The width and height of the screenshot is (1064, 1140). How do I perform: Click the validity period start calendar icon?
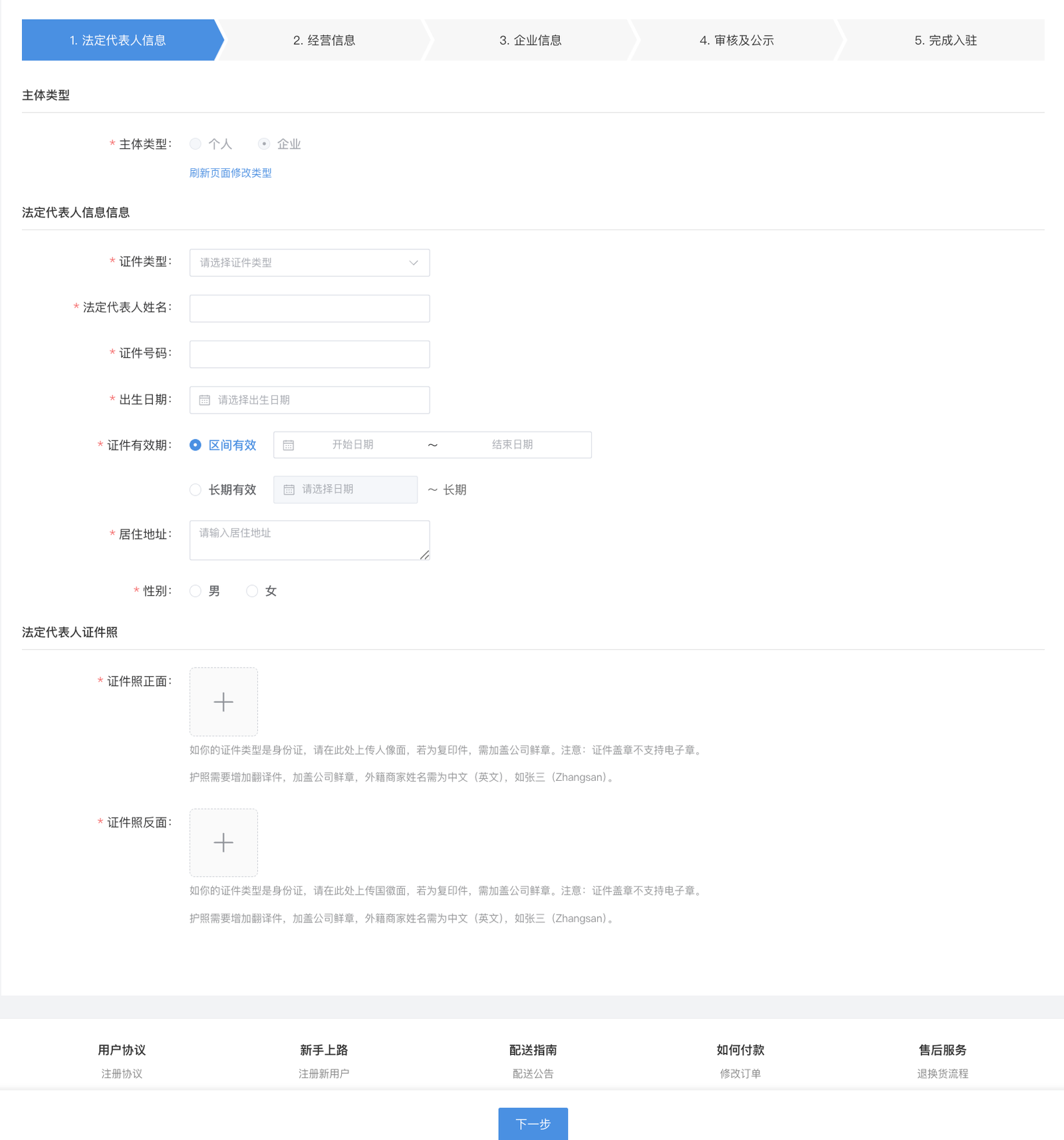[x=289, y=446]
